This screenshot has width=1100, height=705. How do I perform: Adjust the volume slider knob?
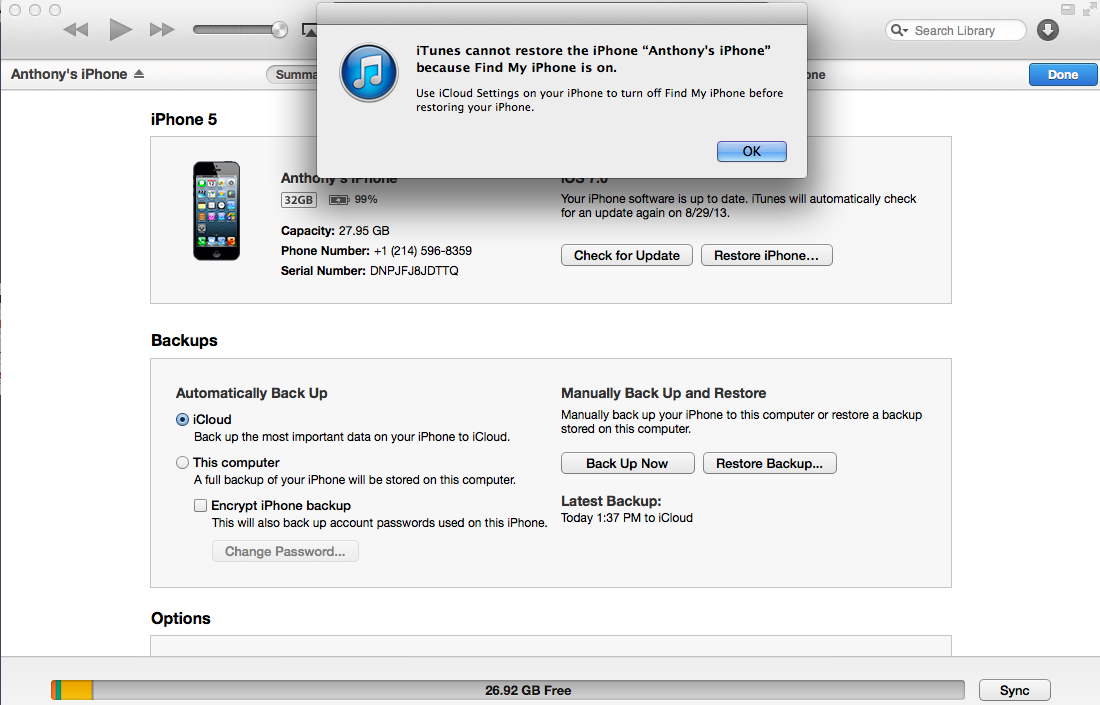click(x=279, y=29)
